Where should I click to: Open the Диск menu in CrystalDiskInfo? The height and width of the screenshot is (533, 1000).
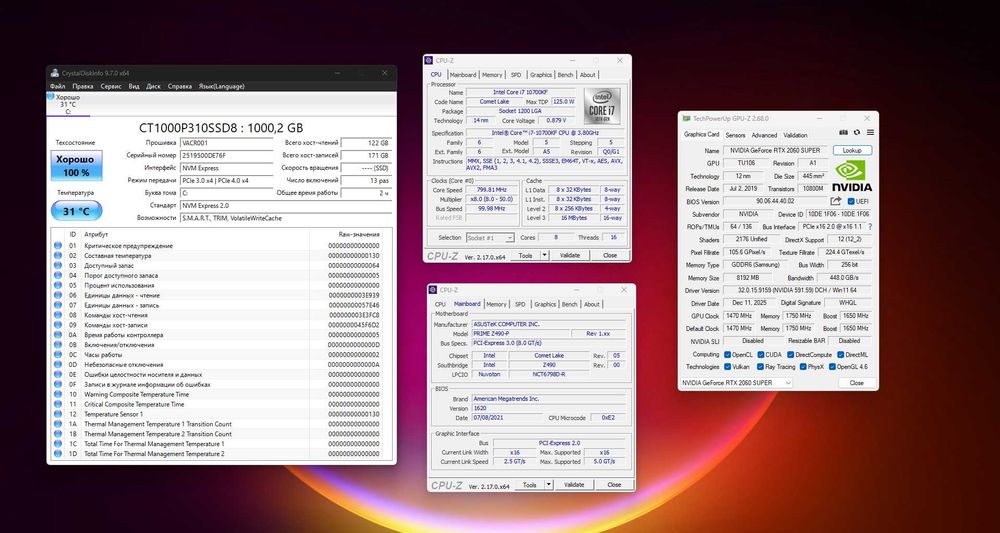(x=153, y=86)
